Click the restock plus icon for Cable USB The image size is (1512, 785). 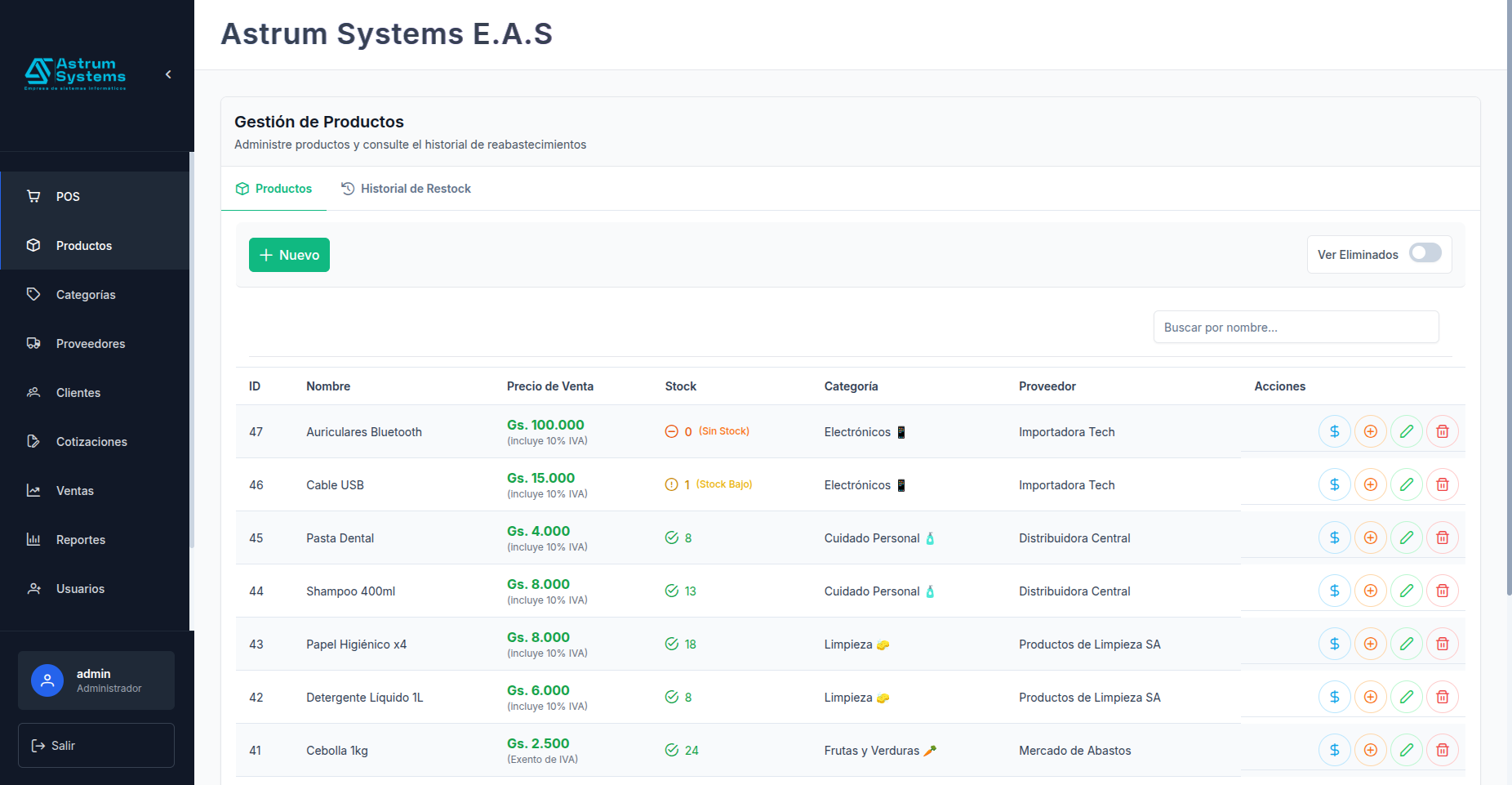point(1370,484)
